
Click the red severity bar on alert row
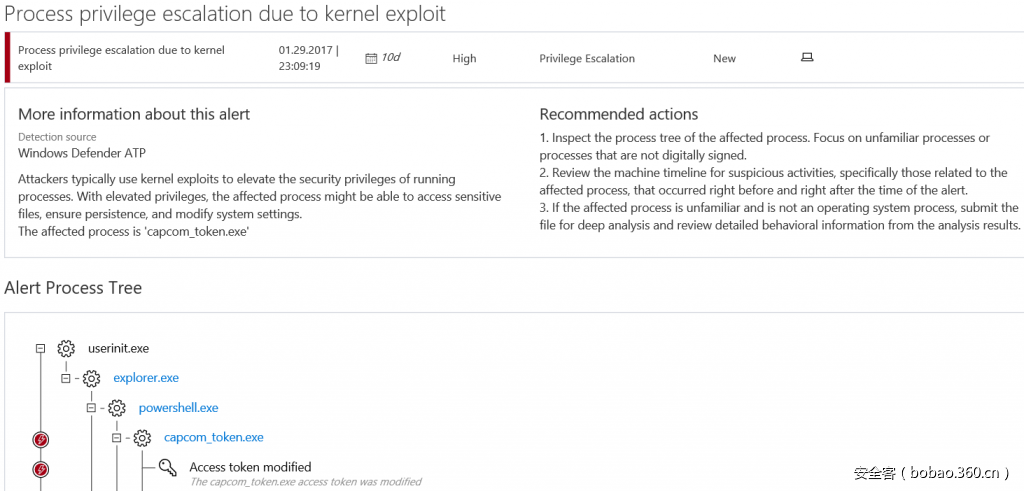pos(8,58)
